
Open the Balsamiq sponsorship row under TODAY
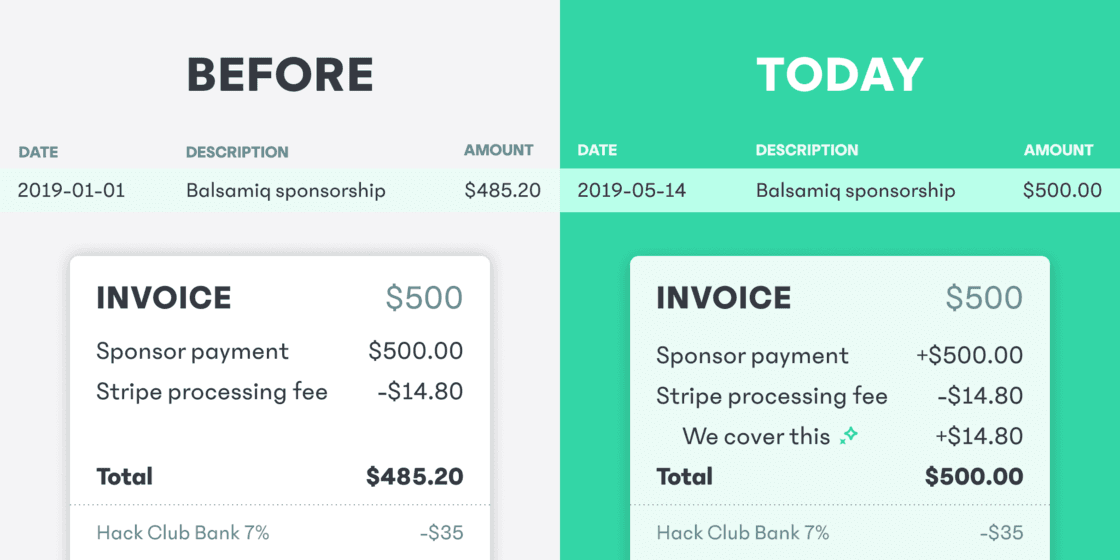856,190
